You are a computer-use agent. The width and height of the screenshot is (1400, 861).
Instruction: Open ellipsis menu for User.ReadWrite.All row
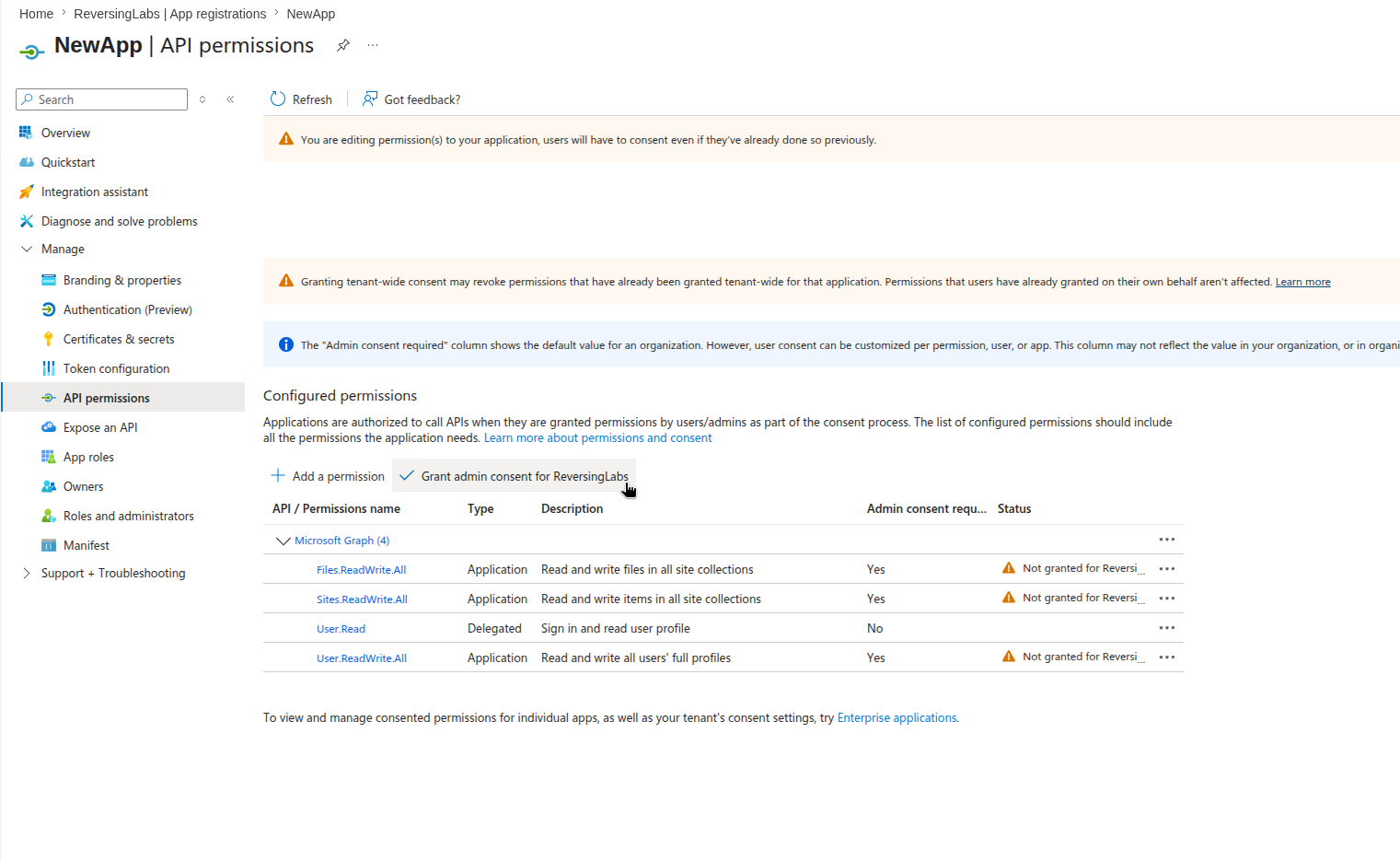tap(1167, 657)
